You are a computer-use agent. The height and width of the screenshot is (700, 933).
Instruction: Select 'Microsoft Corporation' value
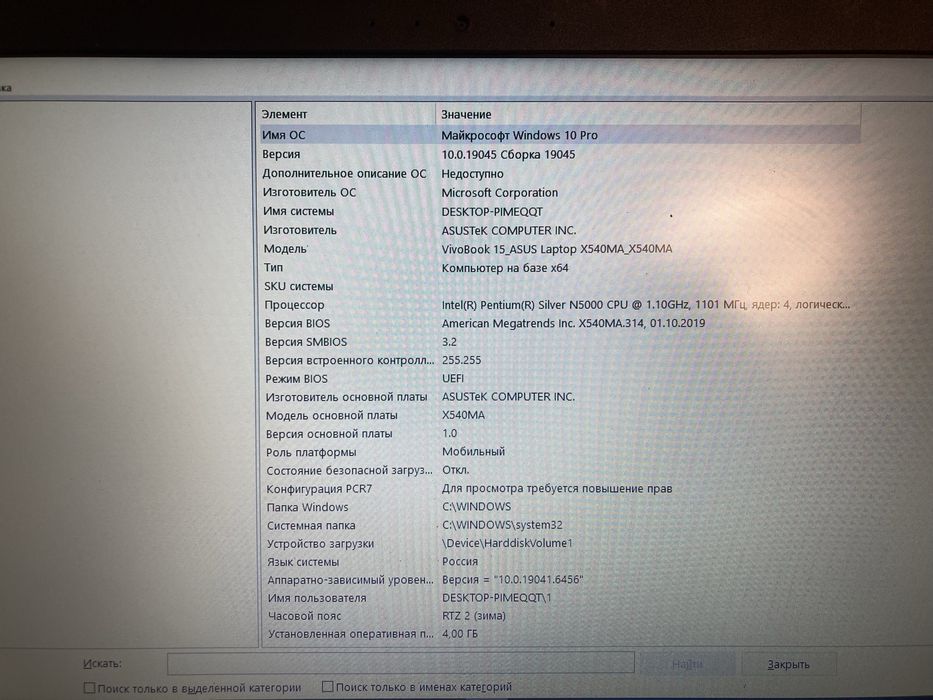pyautogui.click(x=500, y=193)
